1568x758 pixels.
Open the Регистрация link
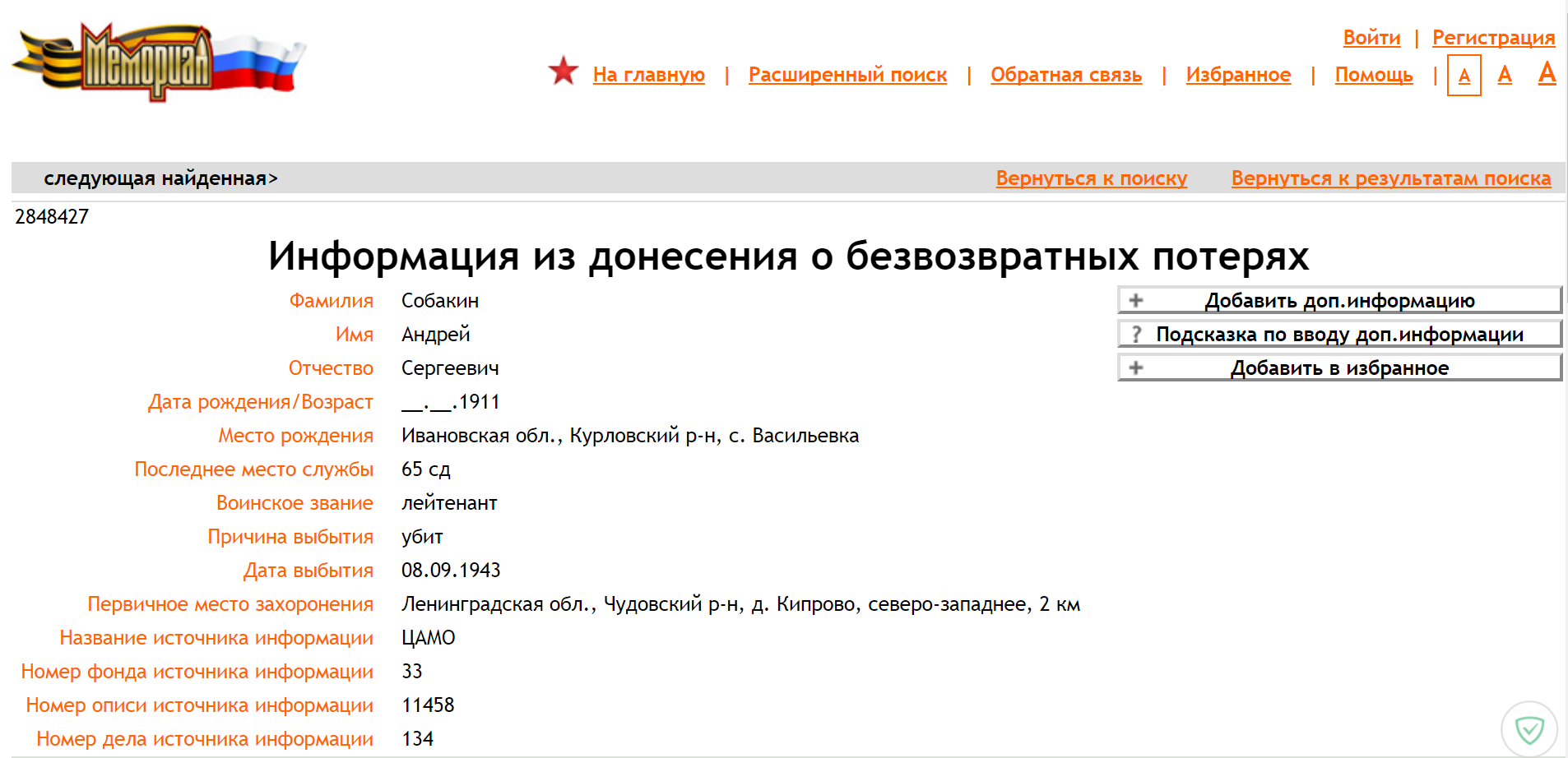[1493, 38]
